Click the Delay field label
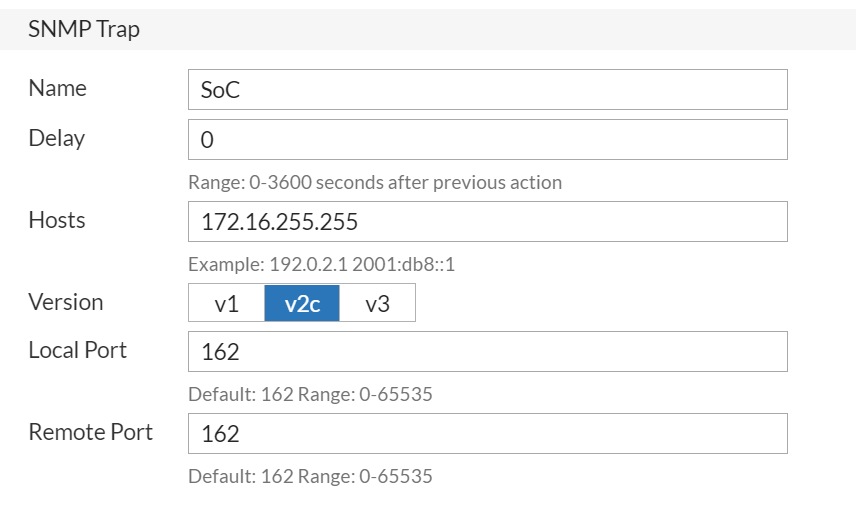 57,138
